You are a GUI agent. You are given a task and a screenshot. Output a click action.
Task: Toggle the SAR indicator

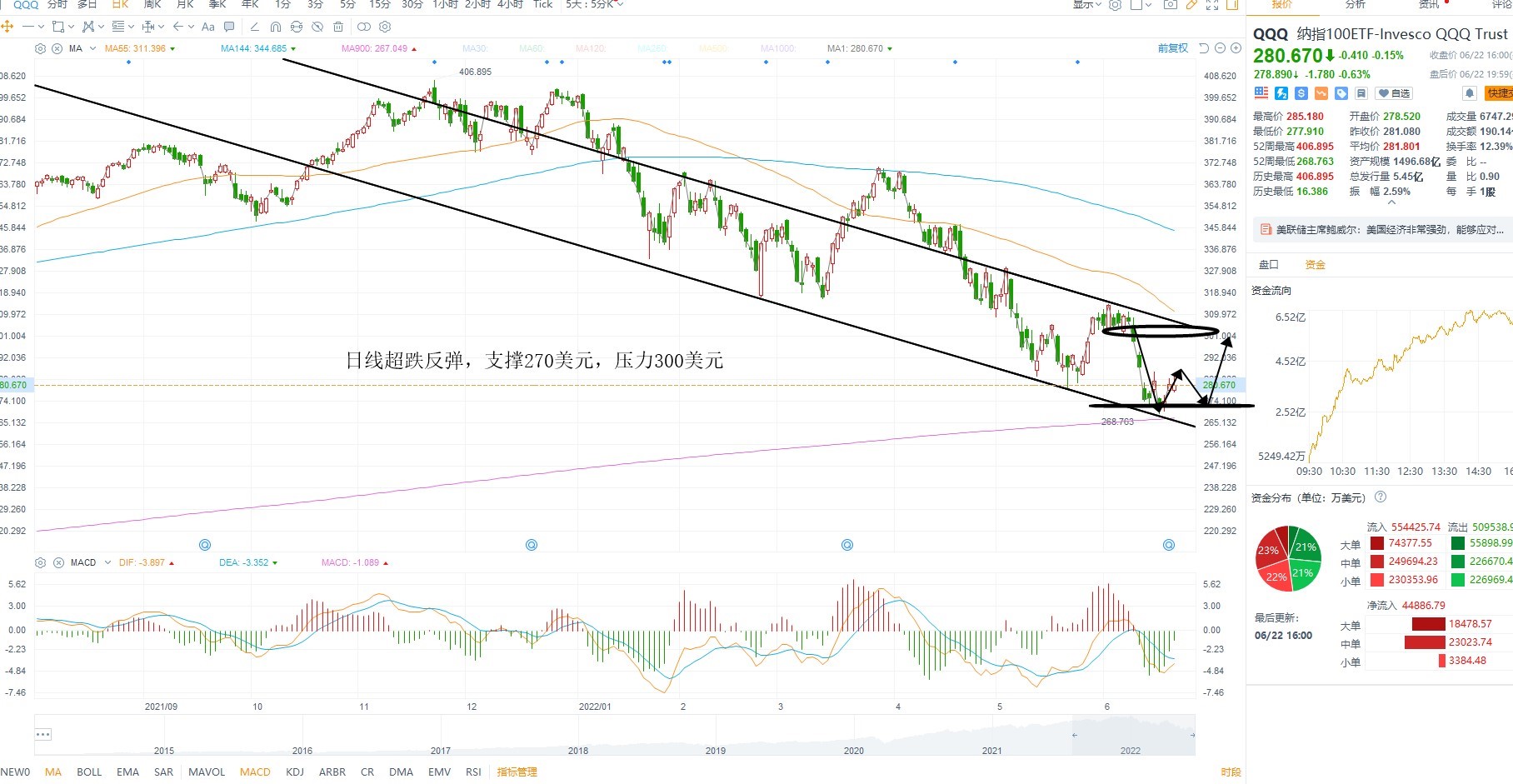164,772
